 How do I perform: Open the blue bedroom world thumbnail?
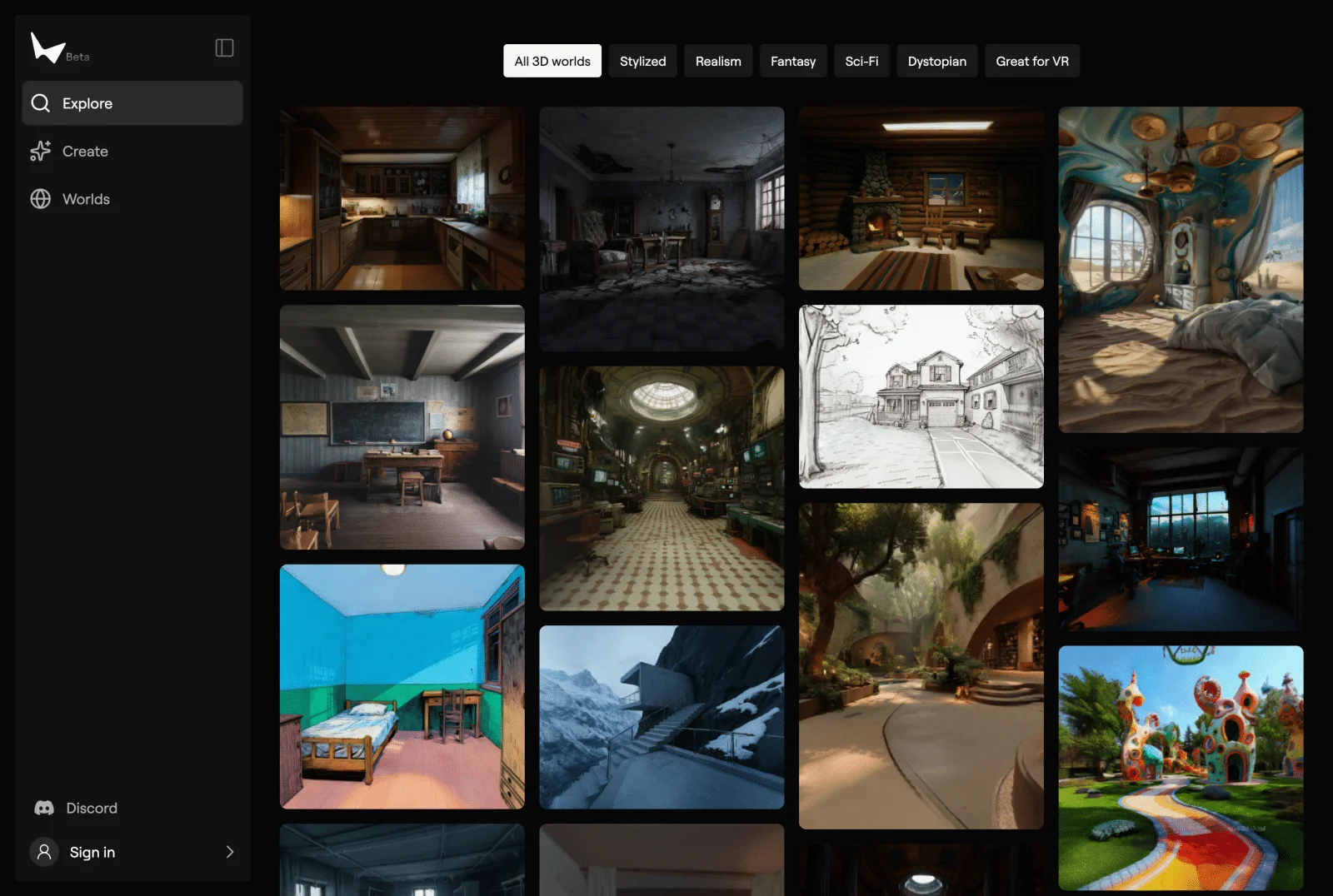pyautogui.click(x=402, y=686)
